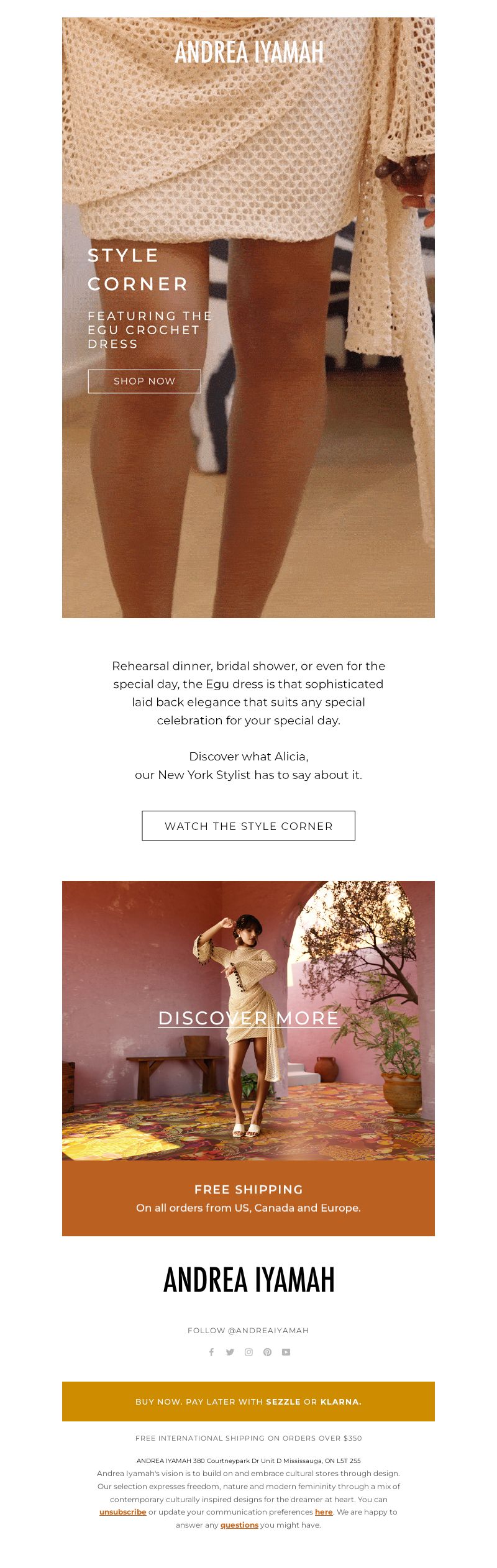The image size is (497, 1568).
Task: Click Featuring the Egu Crochet Dress text
Action: click(149, 330)
